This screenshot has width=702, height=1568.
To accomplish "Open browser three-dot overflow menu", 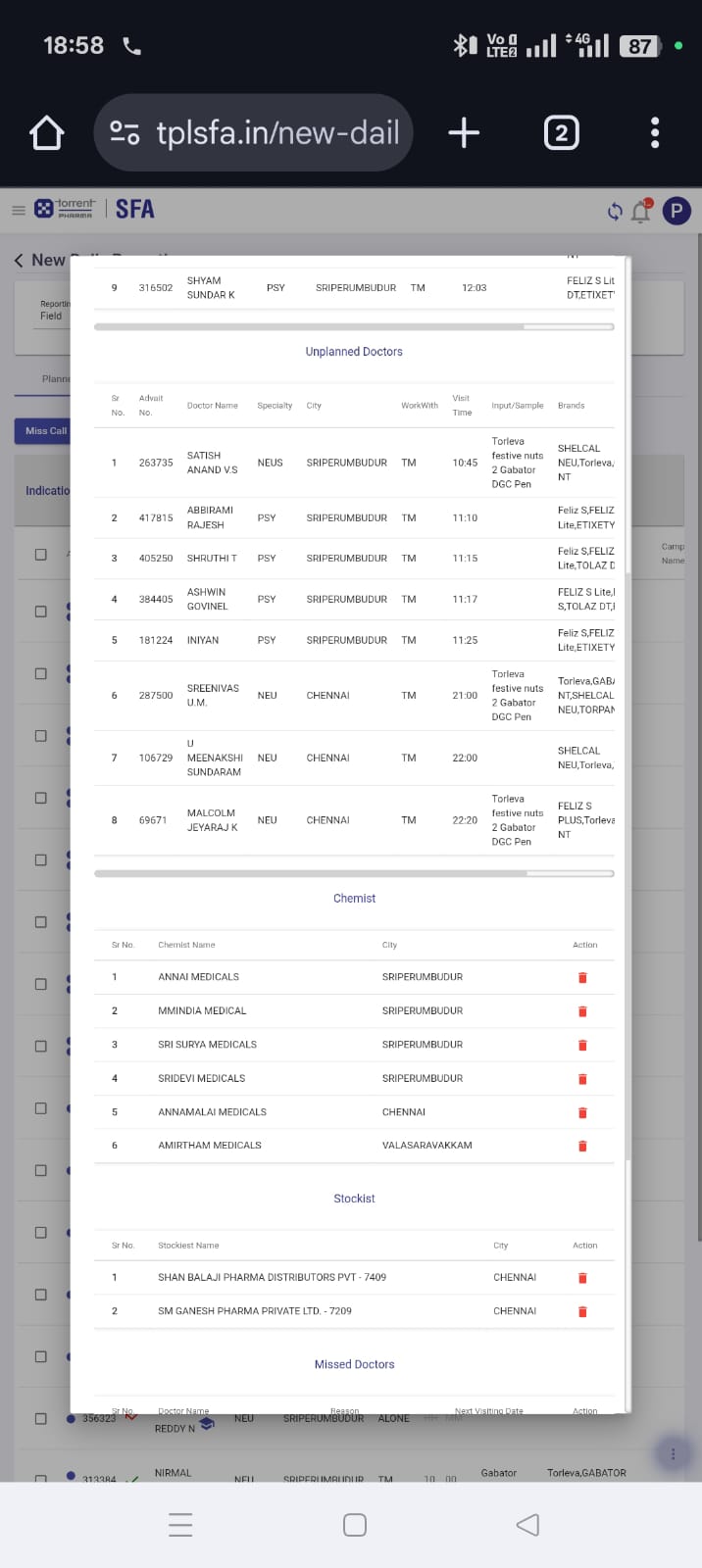I will pos(655,132).
